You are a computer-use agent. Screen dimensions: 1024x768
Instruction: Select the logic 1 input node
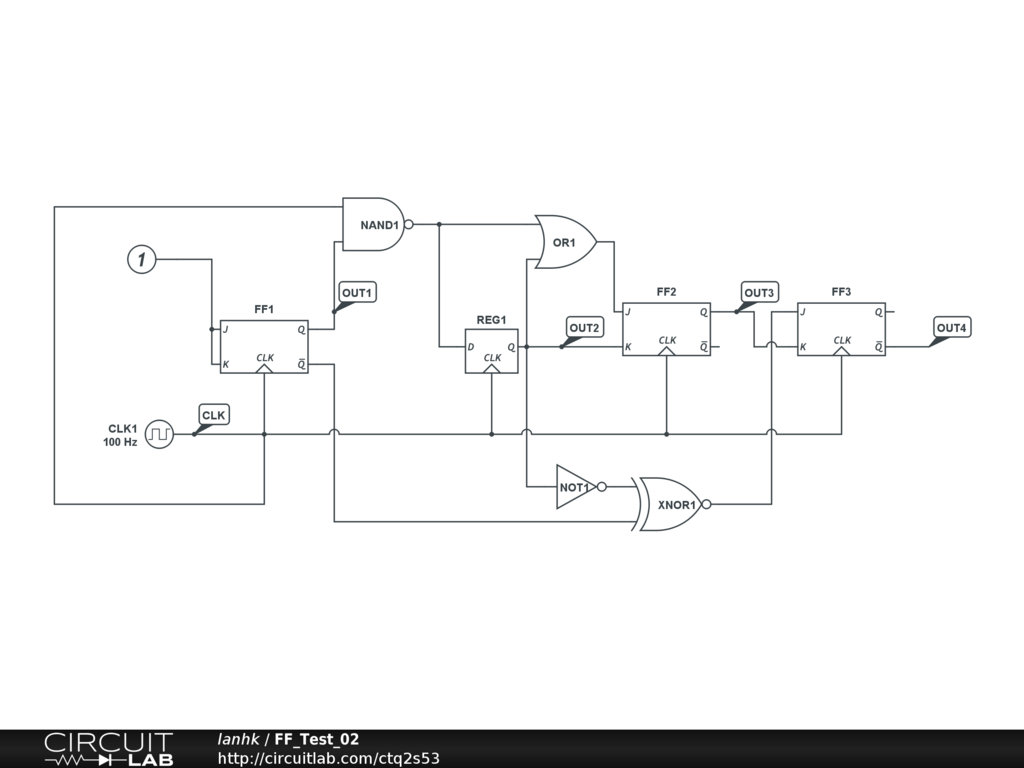pos(141,260)
